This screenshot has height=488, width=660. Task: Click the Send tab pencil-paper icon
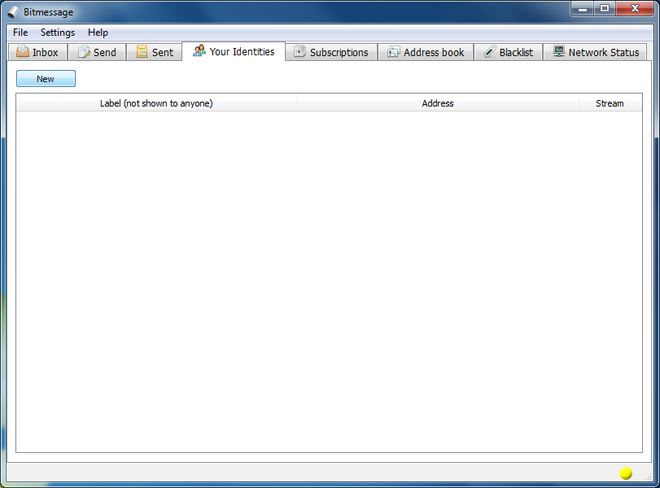[x=84, y=52]
